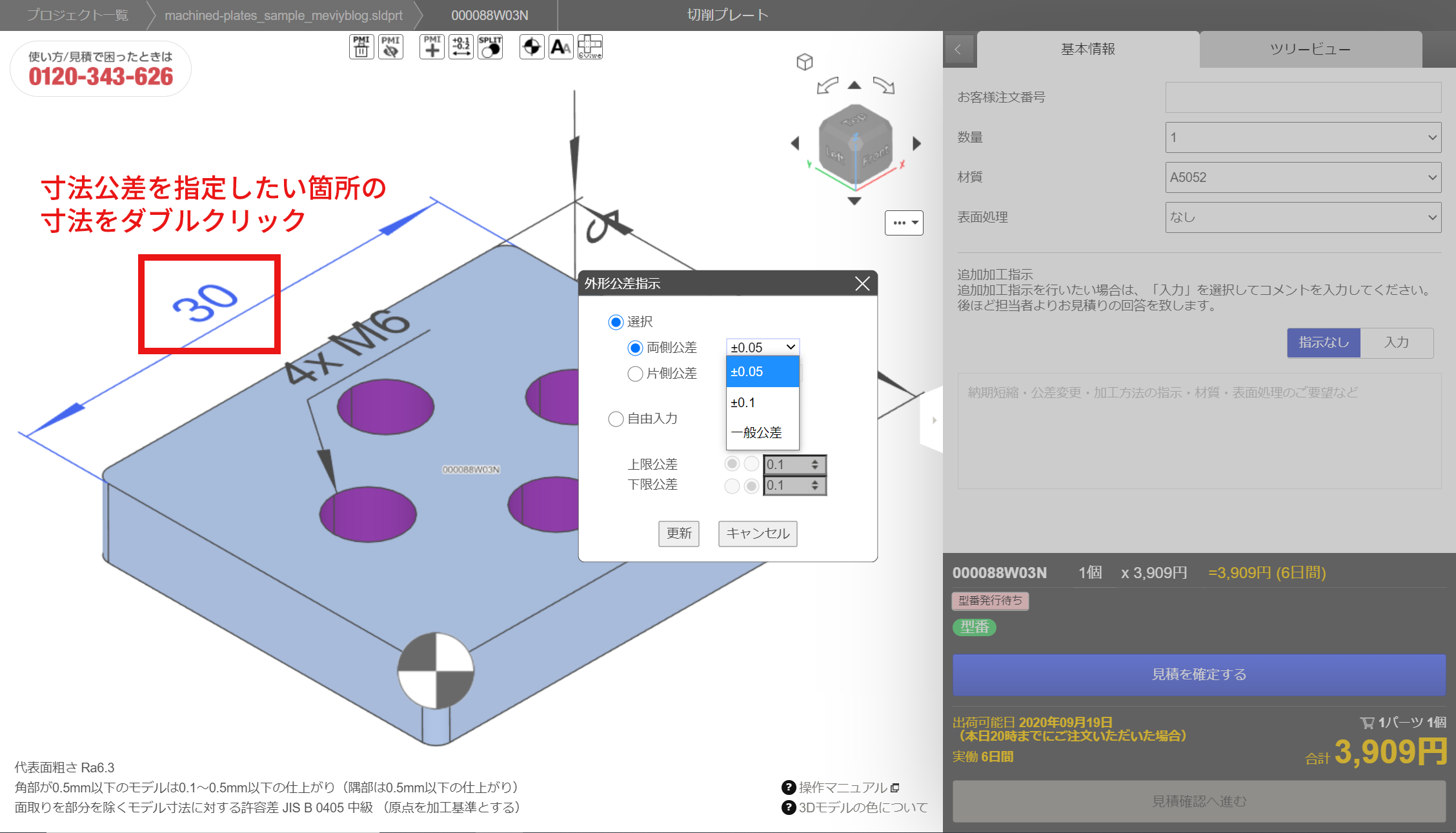1456x833 pixels.
Task: Click the origin crosshair toolbar icon
Action: [x=532, y=47]
